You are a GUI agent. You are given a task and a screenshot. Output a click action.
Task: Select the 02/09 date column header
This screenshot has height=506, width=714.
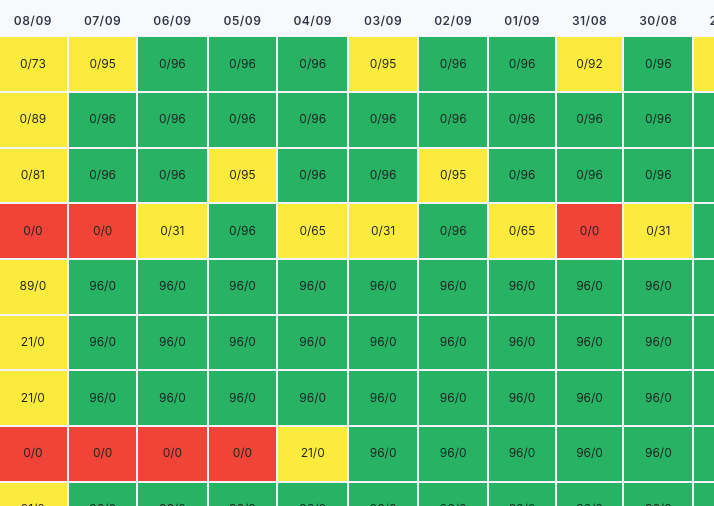pyautogui.click(x=453, y=20)
